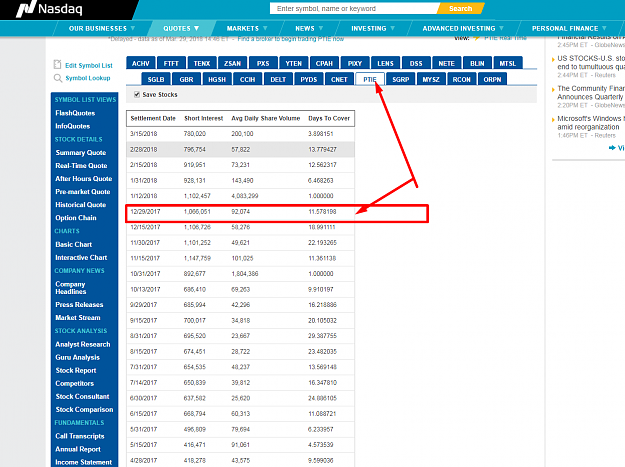Viewport: 625px width, 467px height.
Task: Click the 12/29/2017 settlement date cell
Action: tap(145, 212)
